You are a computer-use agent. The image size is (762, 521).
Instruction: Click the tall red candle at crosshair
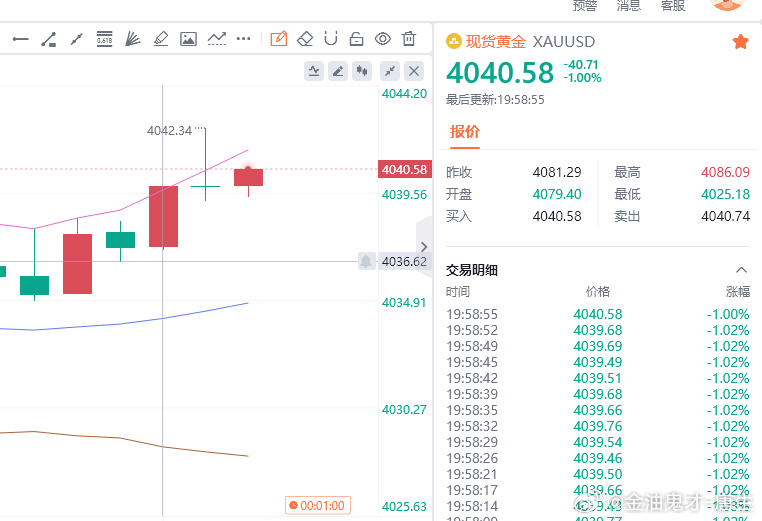click(x=163, y=216)
